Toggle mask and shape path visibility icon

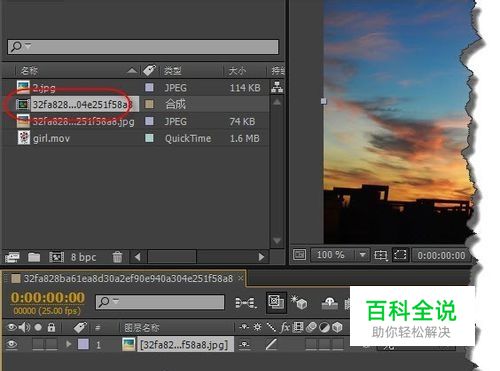pyautogui.click(x=400, y=255)
